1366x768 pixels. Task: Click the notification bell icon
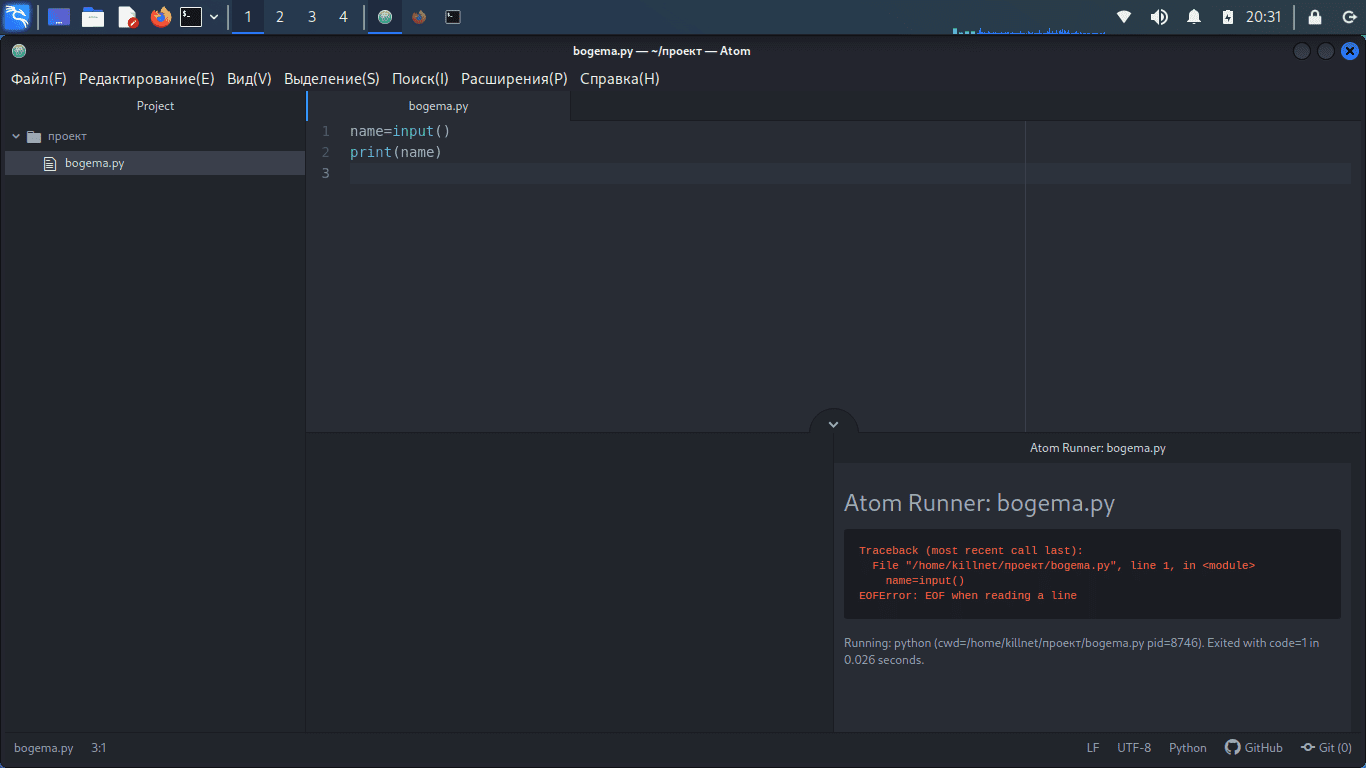click(x=1193, y=17)
